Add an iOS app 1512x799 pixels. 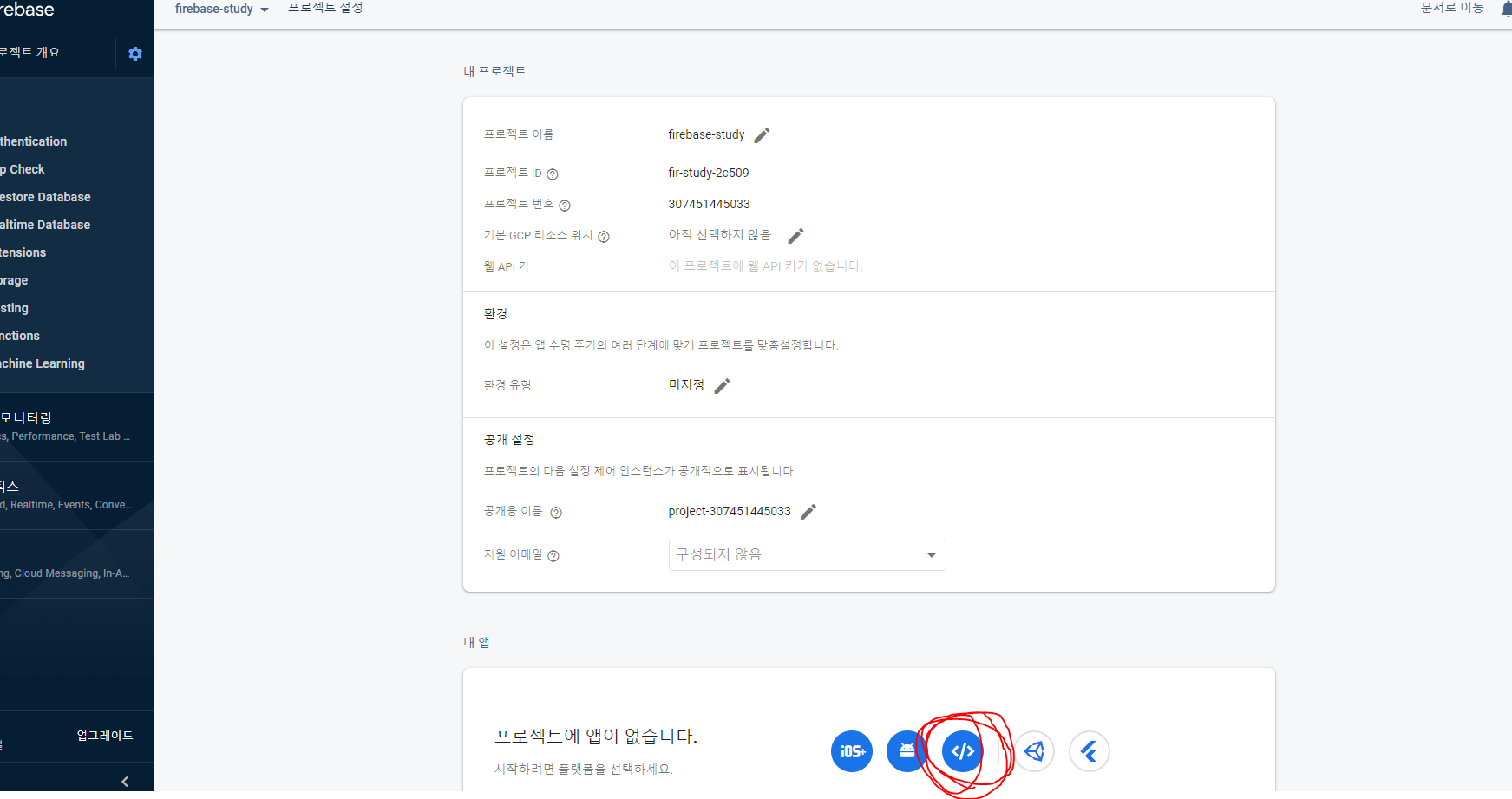852,751
